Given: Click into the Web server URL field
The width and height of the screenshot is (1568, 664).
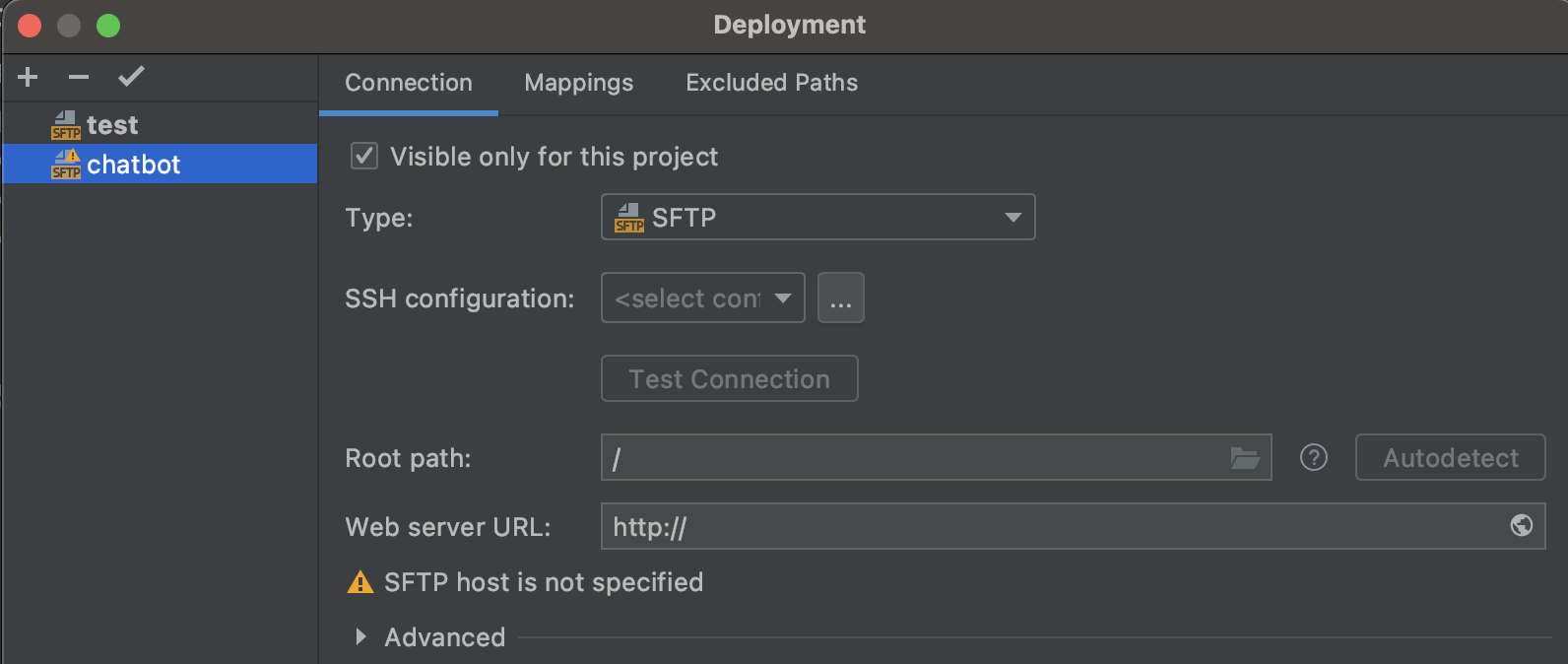Looking at the screenshot, I should pyautogui.click(x=1054, y=527).
